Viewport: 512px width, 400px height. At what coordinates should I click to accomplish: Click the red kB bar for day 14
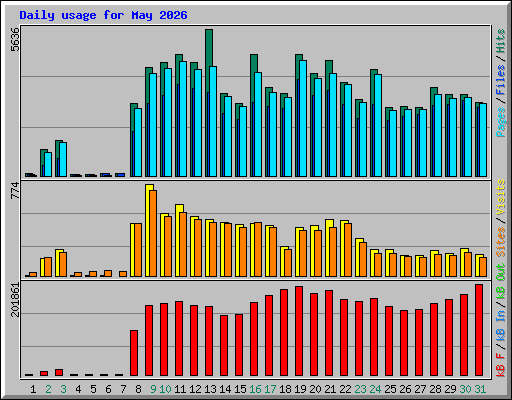click(224, 345)
